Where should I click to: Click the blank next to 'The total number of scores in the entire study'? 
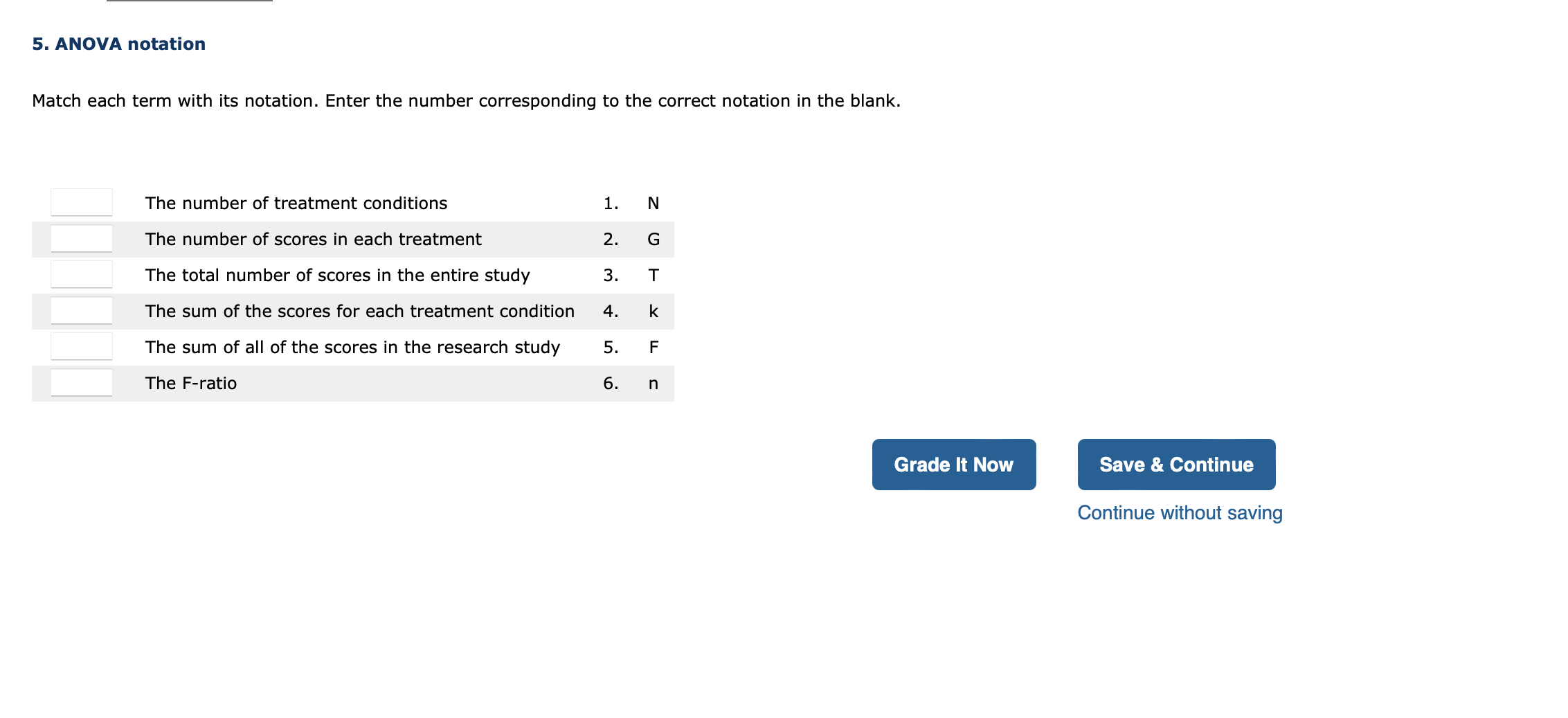81,275
